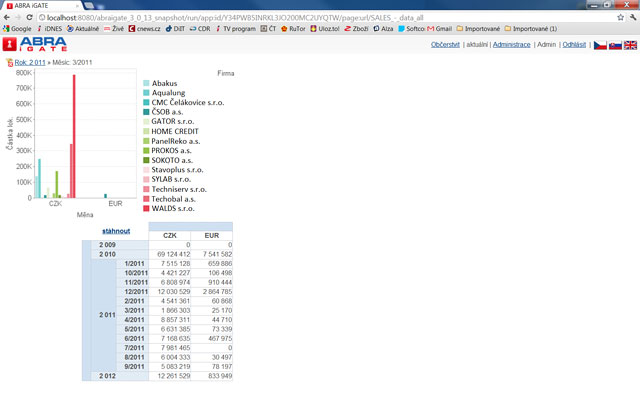Click the cell value 7 541 582
This screenshot has width=640, height=408.
click(x=212, y=254)
